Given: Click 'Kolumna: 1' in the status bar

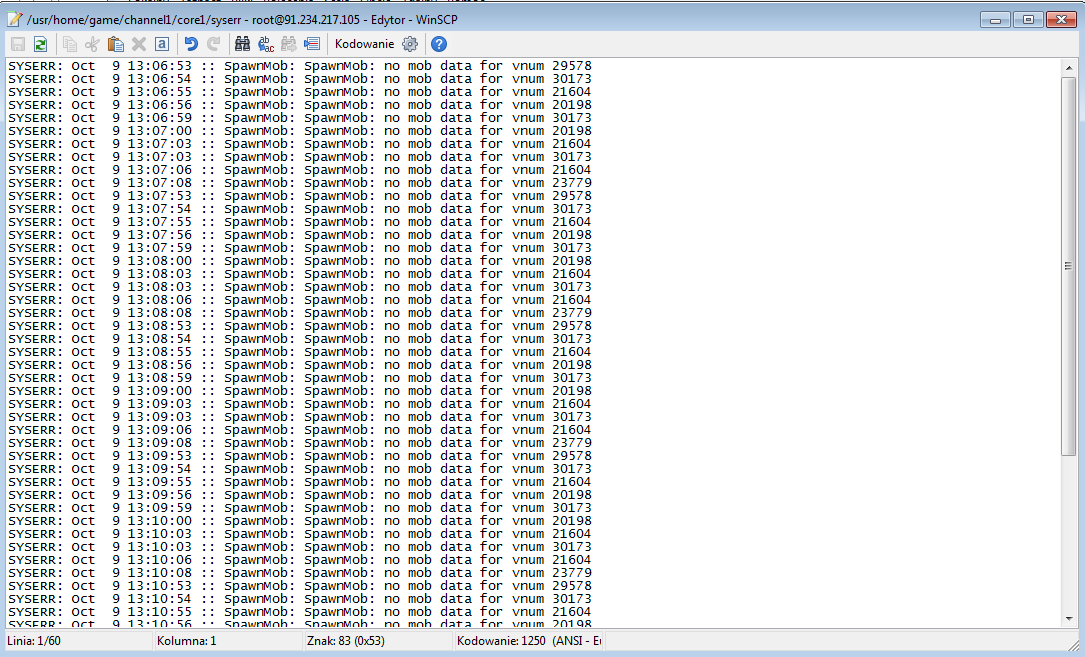Looking at the screenshot, I should click(187, 641).
